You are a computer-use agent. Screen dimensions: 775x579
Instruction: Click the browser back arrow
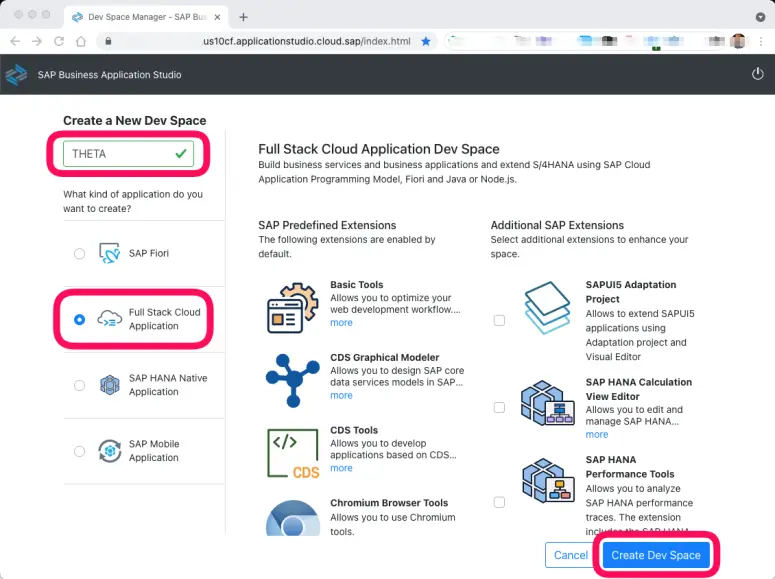pos(15,41)
